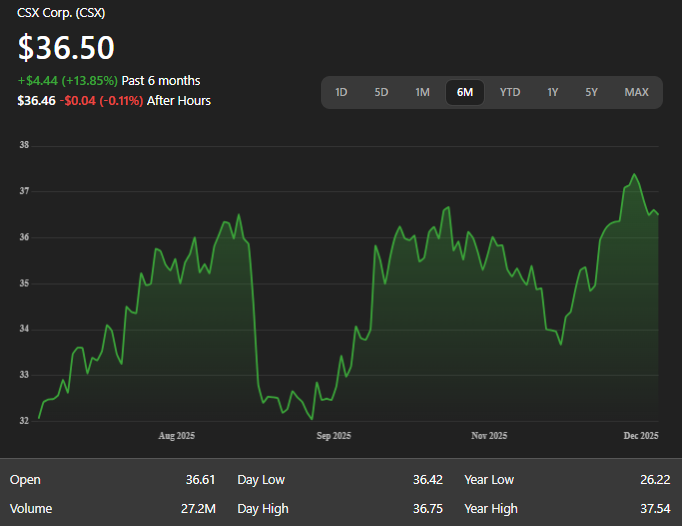Click the 36 y-axis label
The width and height of the screenshot is (682, 526).
pos(24,237)
